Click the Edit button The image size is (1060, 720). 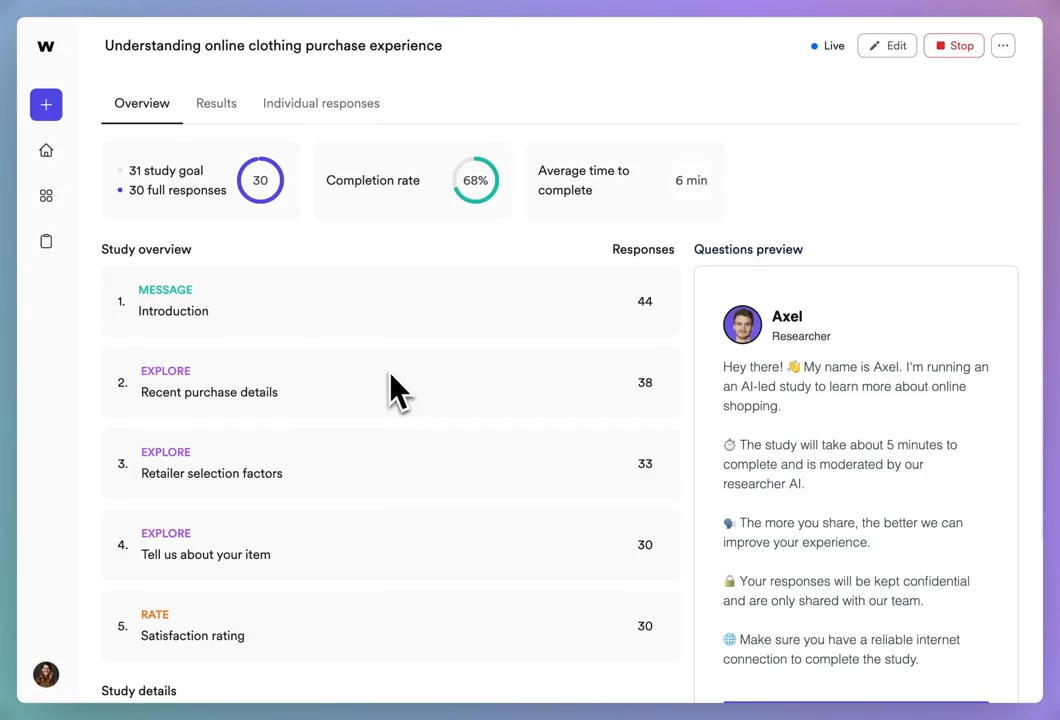887,46
